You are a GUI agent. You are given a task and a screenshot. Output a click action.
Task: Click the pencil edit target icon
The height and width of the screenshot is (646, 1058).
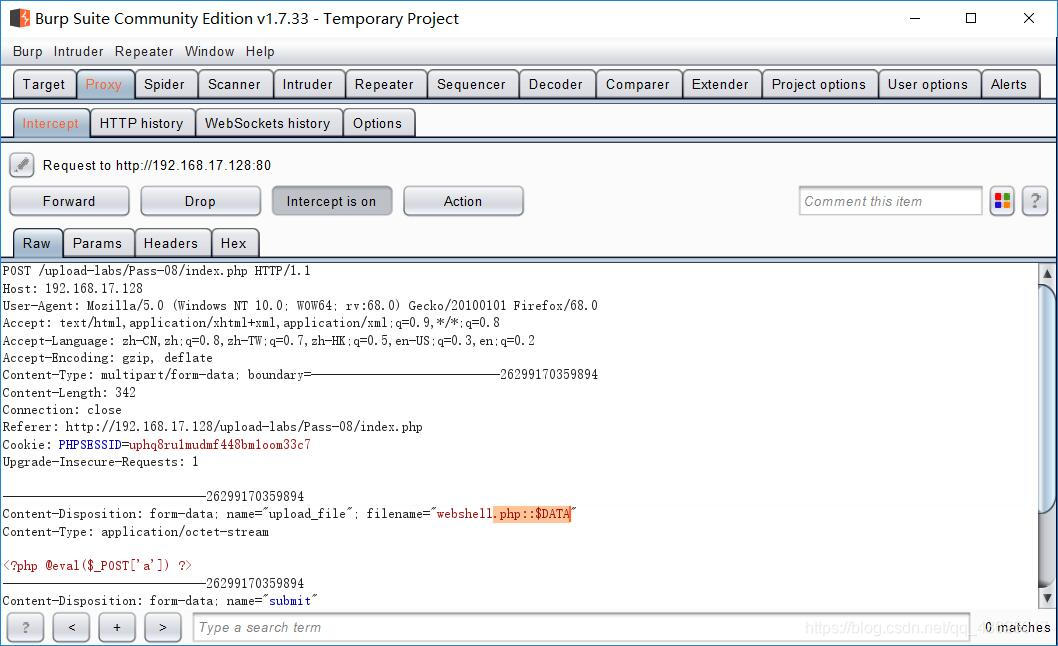tap(22, 165)
